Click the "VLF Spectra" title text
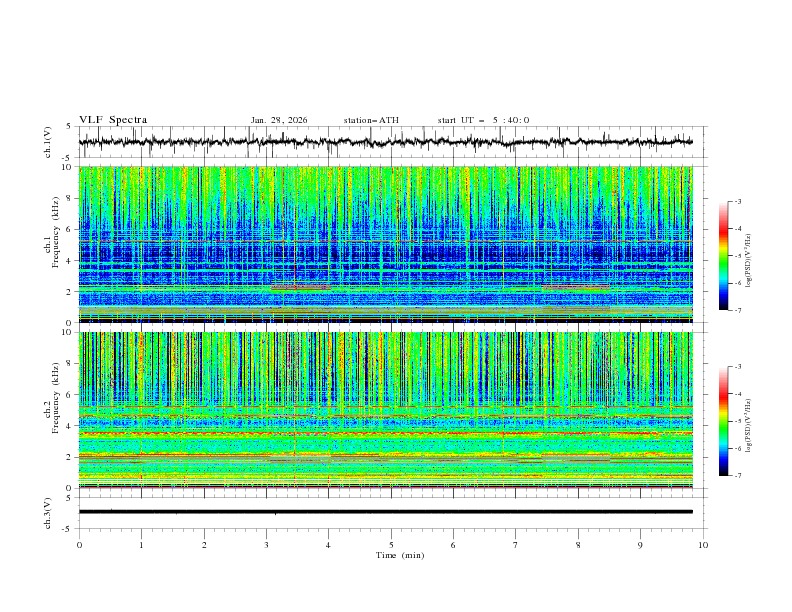 pyautogui.click(x=113, y=120)
